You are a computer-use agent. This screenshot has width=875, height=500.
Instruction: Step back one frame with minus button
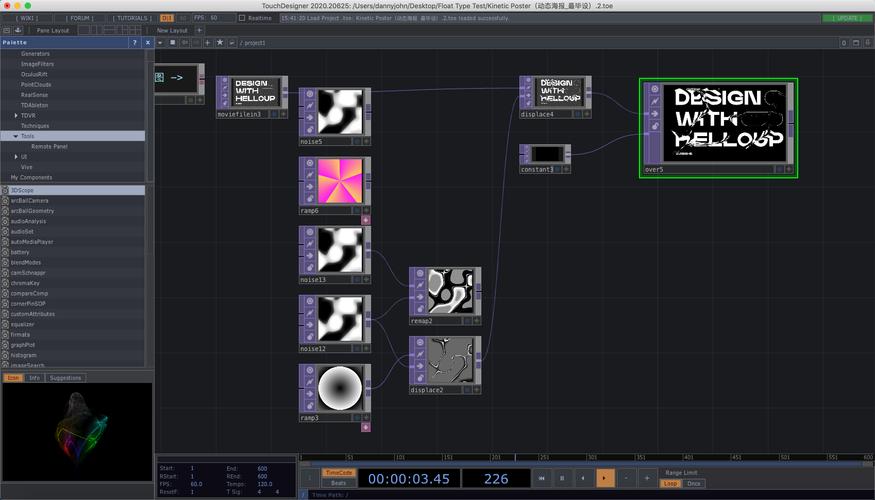click(626, 478)
